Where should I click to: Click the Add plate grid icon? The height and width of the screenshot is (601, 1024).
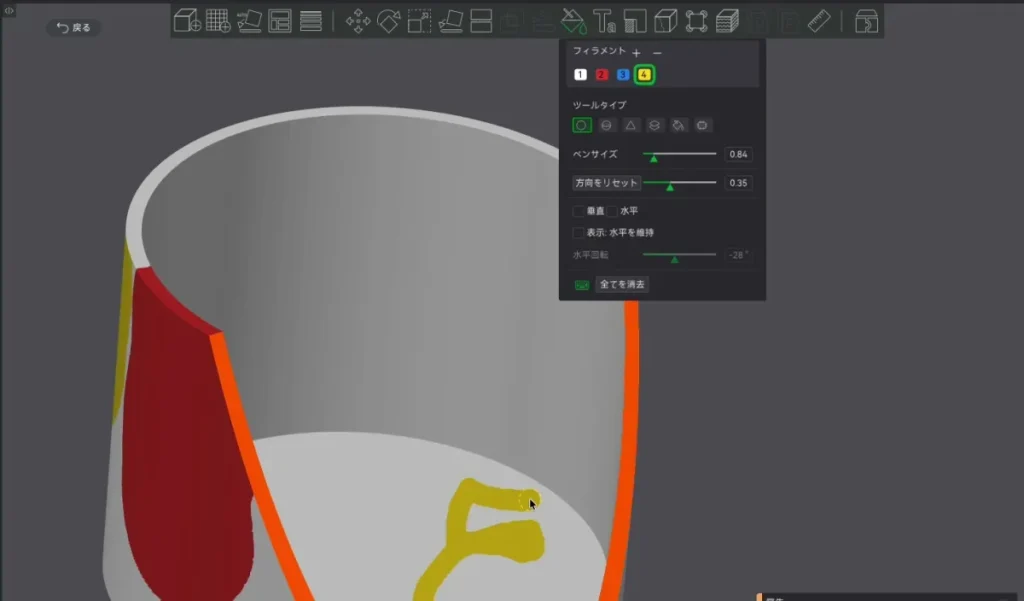pos(218,21)
